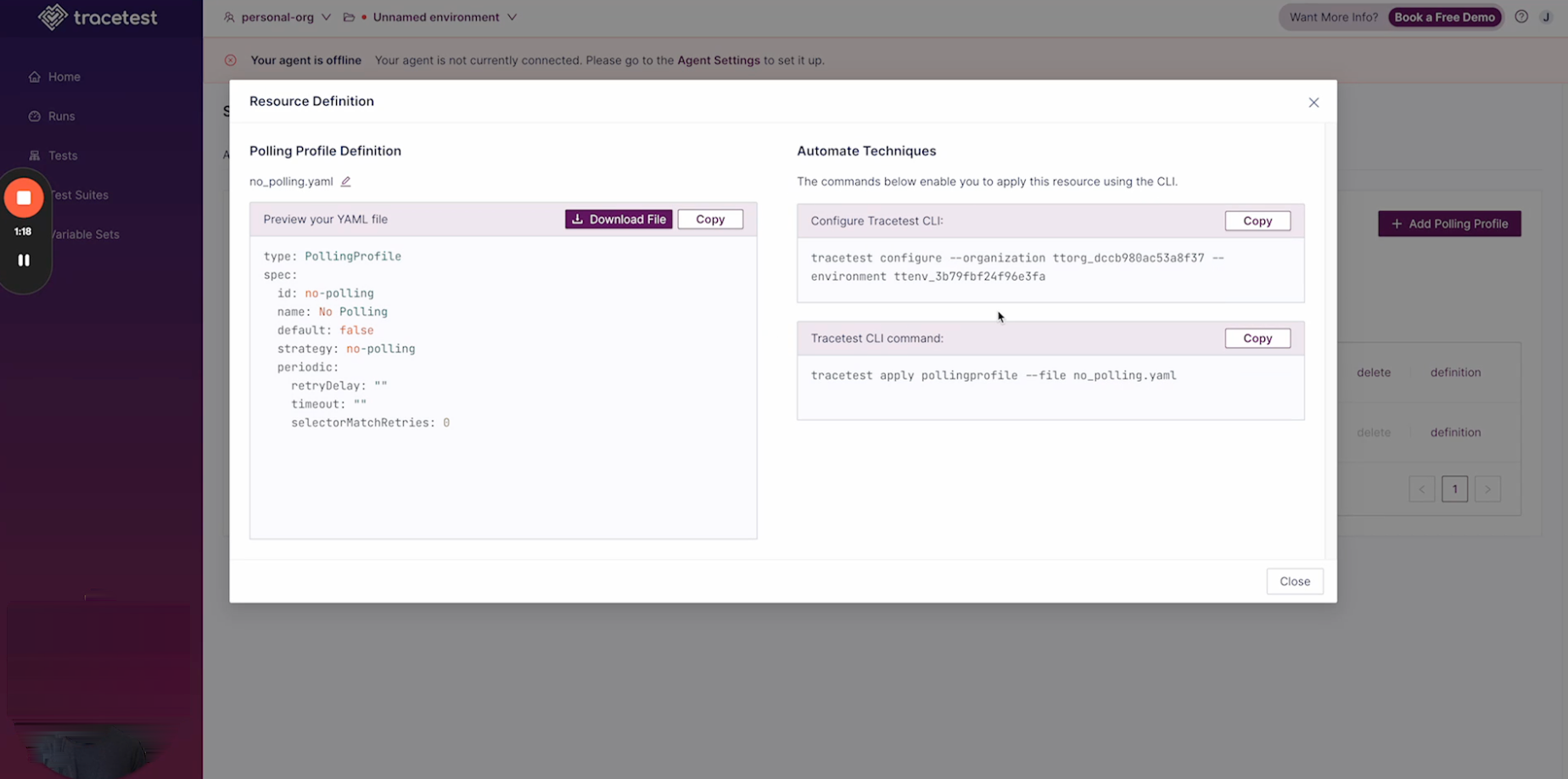Image resolution: width=1568 pixels, height=779 pixels.
Task: Expand the Unnamed environment dropdown
Action: (x=444, y=17)
